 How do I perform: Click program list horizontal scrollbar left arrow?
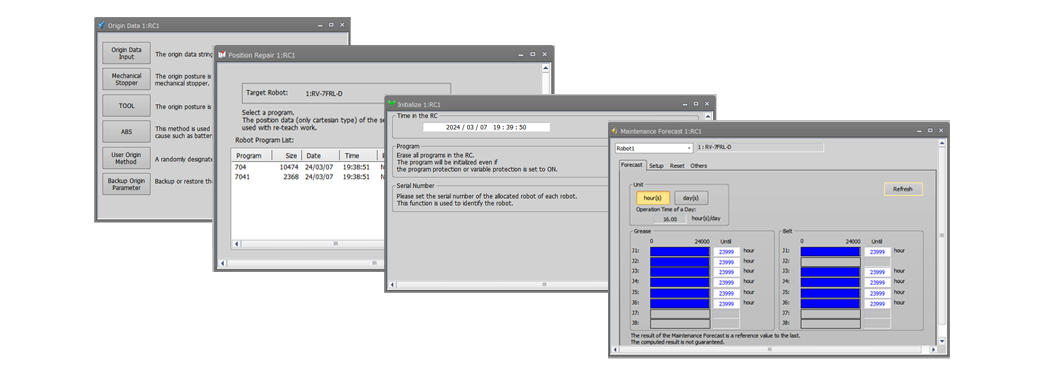coord(236,244)
